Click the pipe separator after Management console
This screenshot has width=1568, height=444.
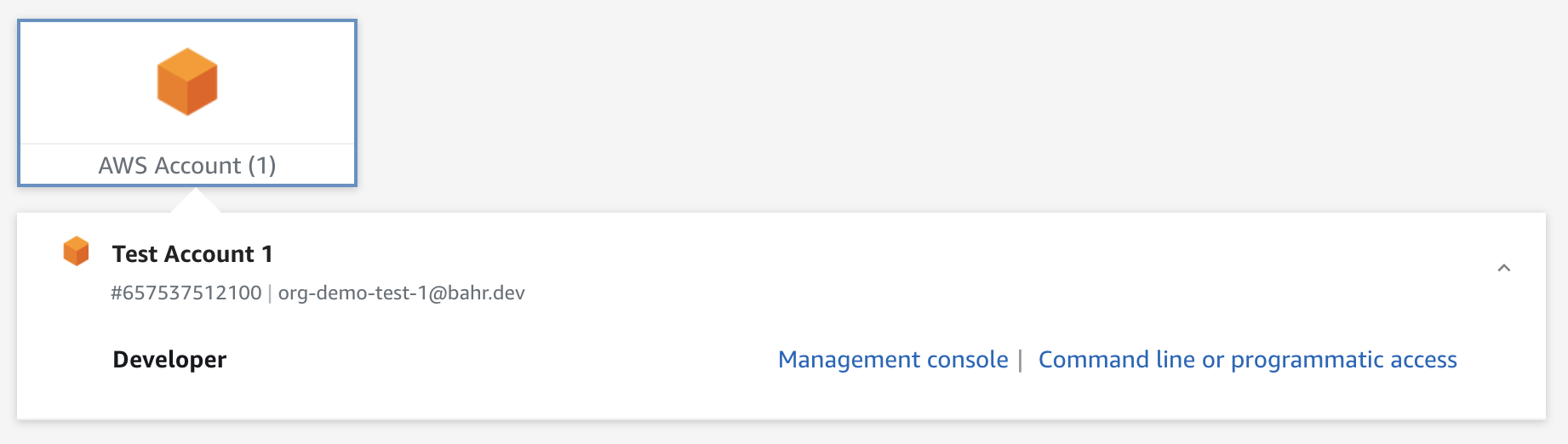[x=1020, y=361]
